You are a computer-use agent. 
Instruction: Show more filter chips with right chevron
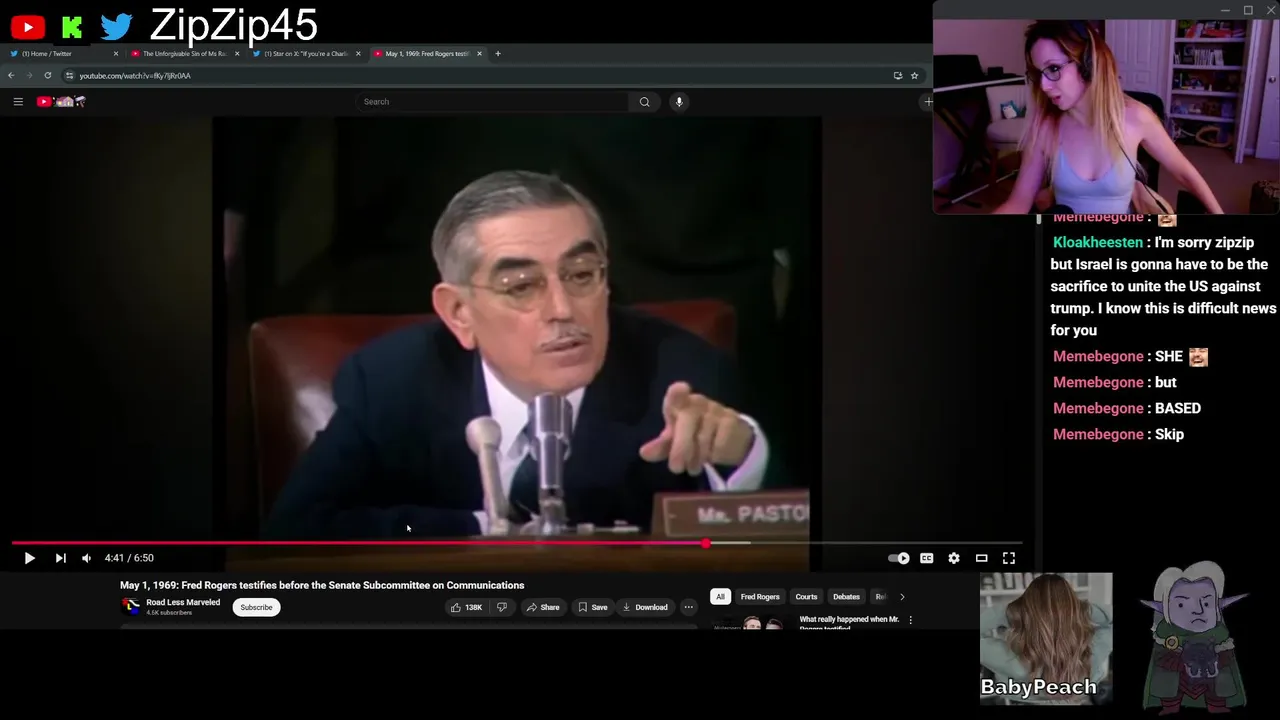pyautogui.click(x=902, y=597)
